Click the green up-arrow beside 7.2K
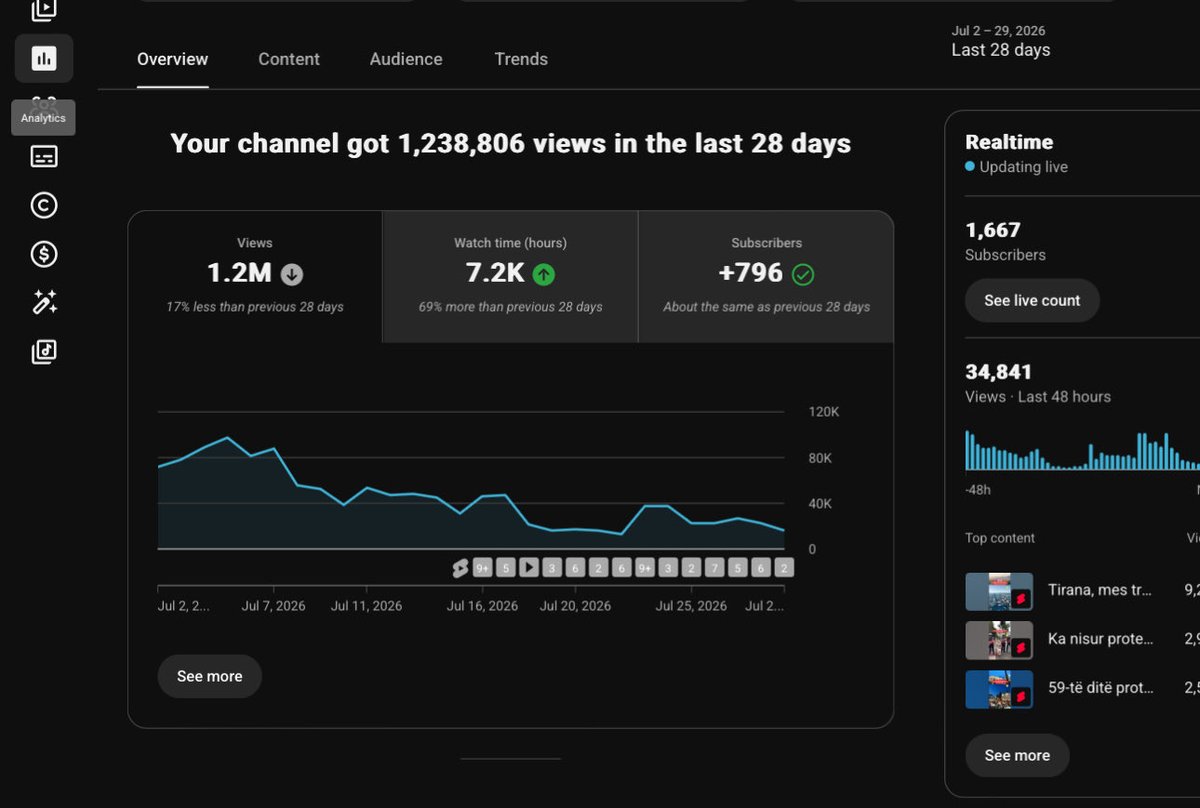The width and height of the screenshot is (1200, 808). [543, 274]
